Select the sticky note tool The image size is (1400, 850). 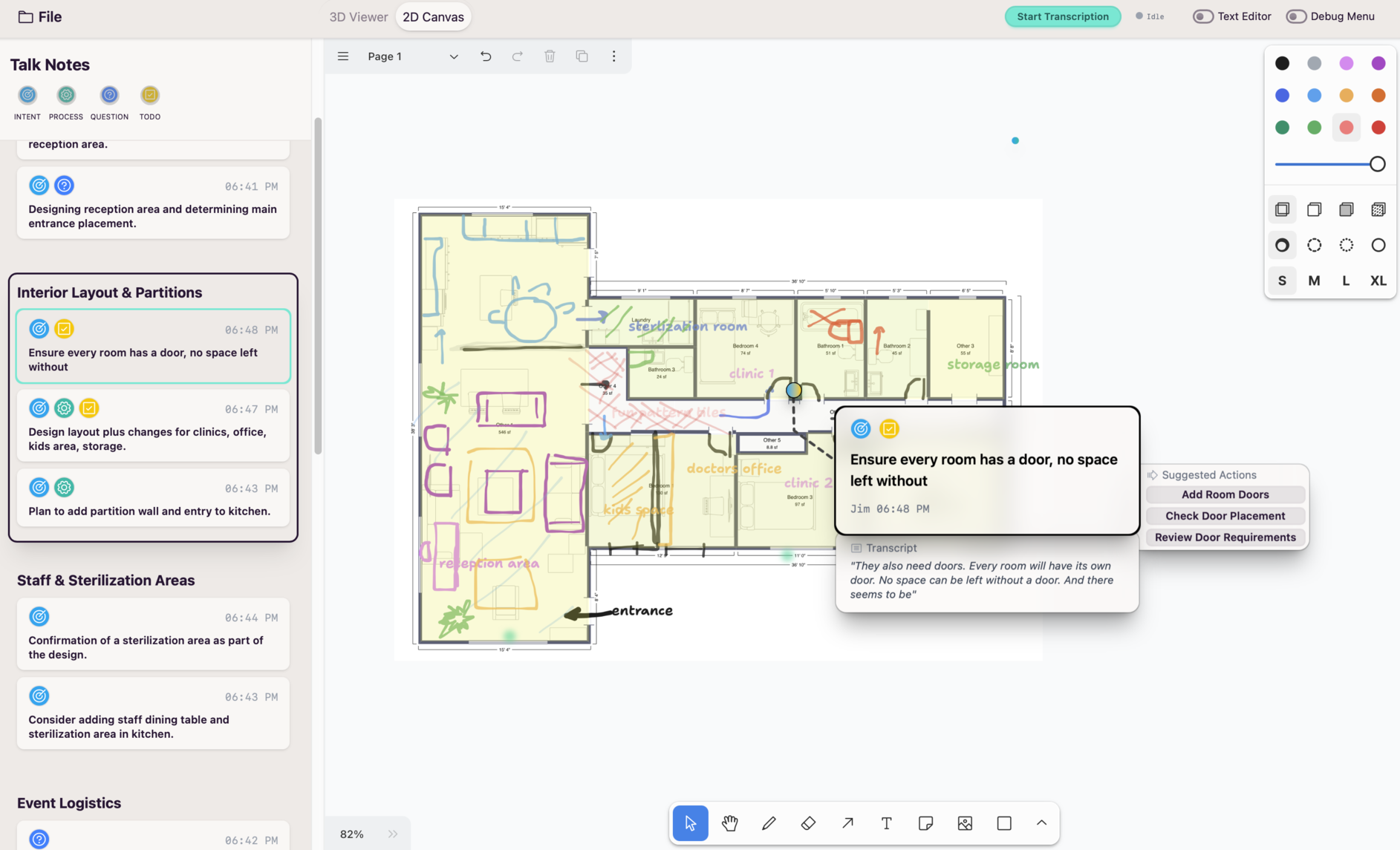(925, 823)
